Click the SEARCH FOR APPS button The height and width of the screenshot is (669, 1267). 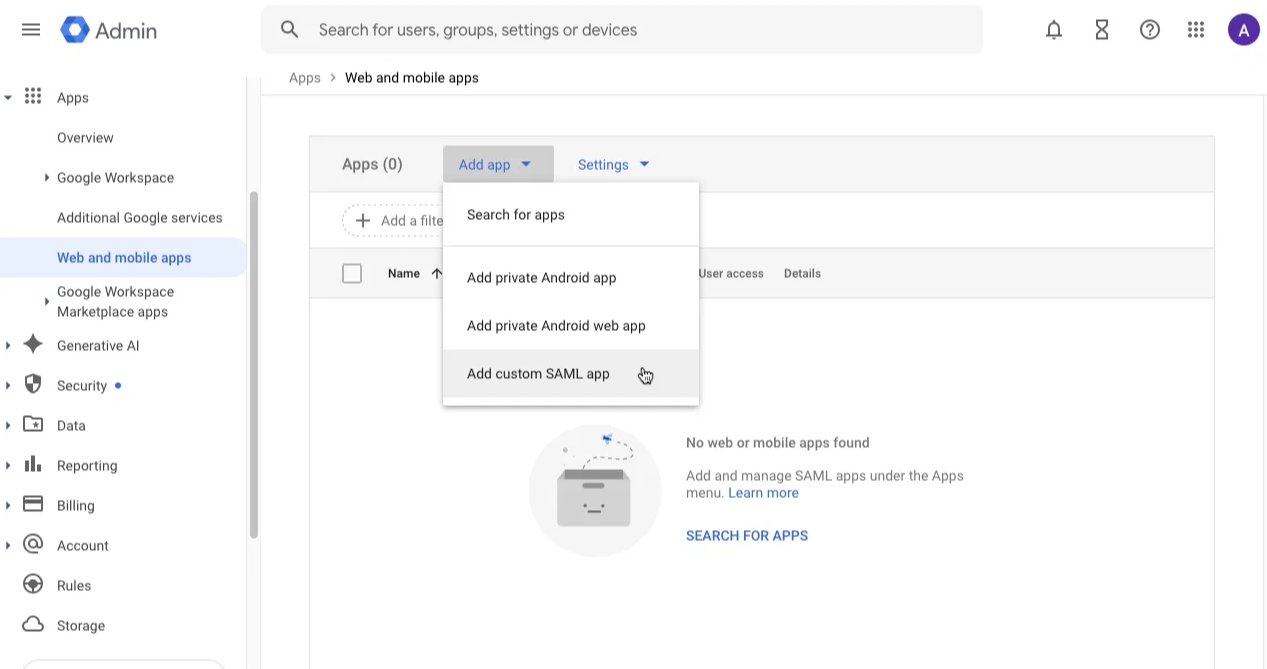pyautogui.click(x=747, y=535)
